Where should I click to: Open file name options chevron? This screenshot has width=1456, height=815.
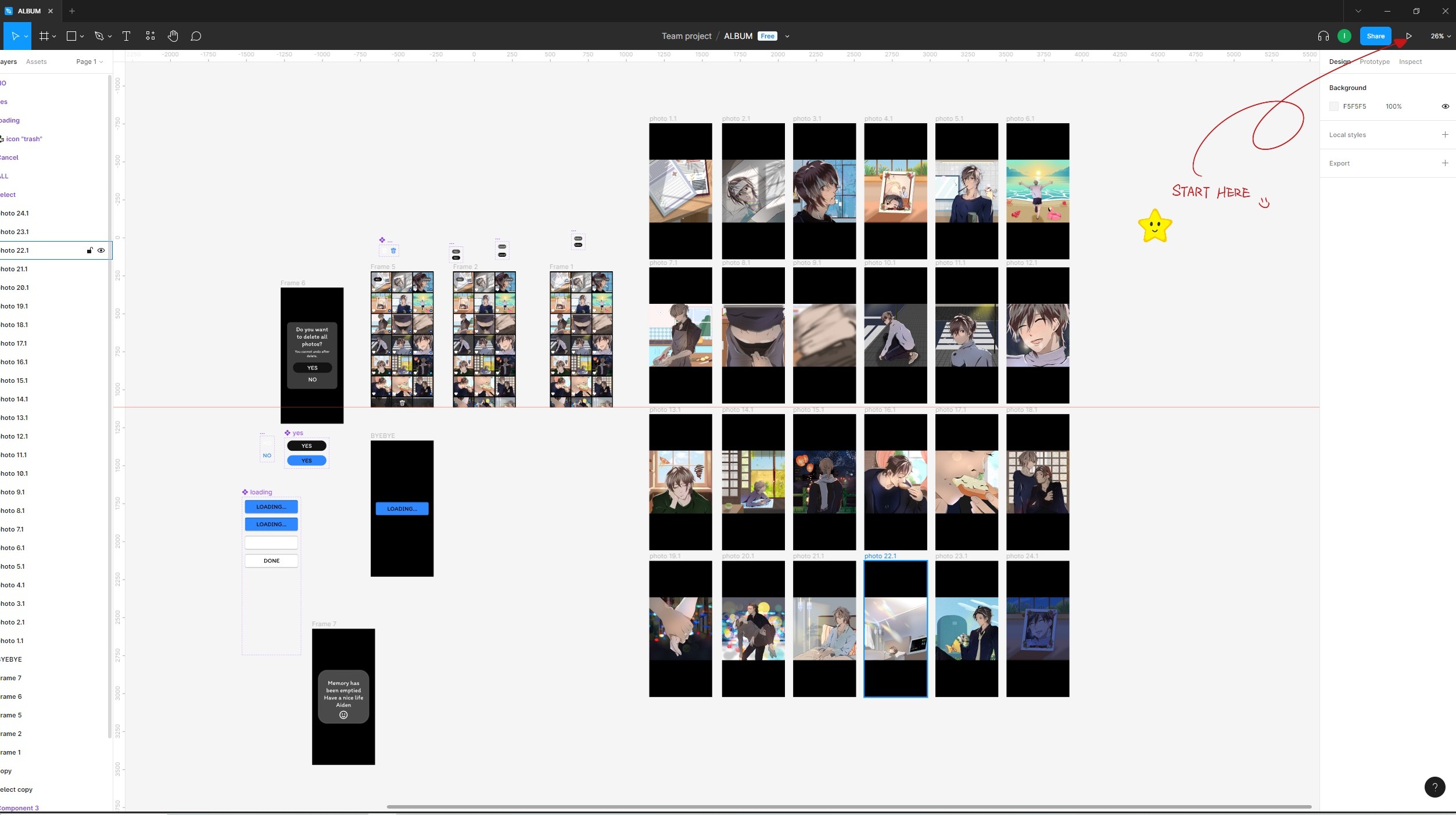pyautogui.click(x=787, y=37)
